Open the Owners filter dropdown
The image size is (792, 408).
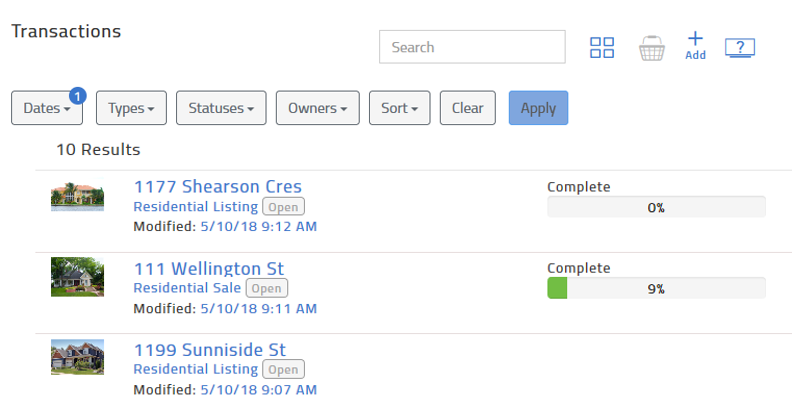tap(317, 108)
